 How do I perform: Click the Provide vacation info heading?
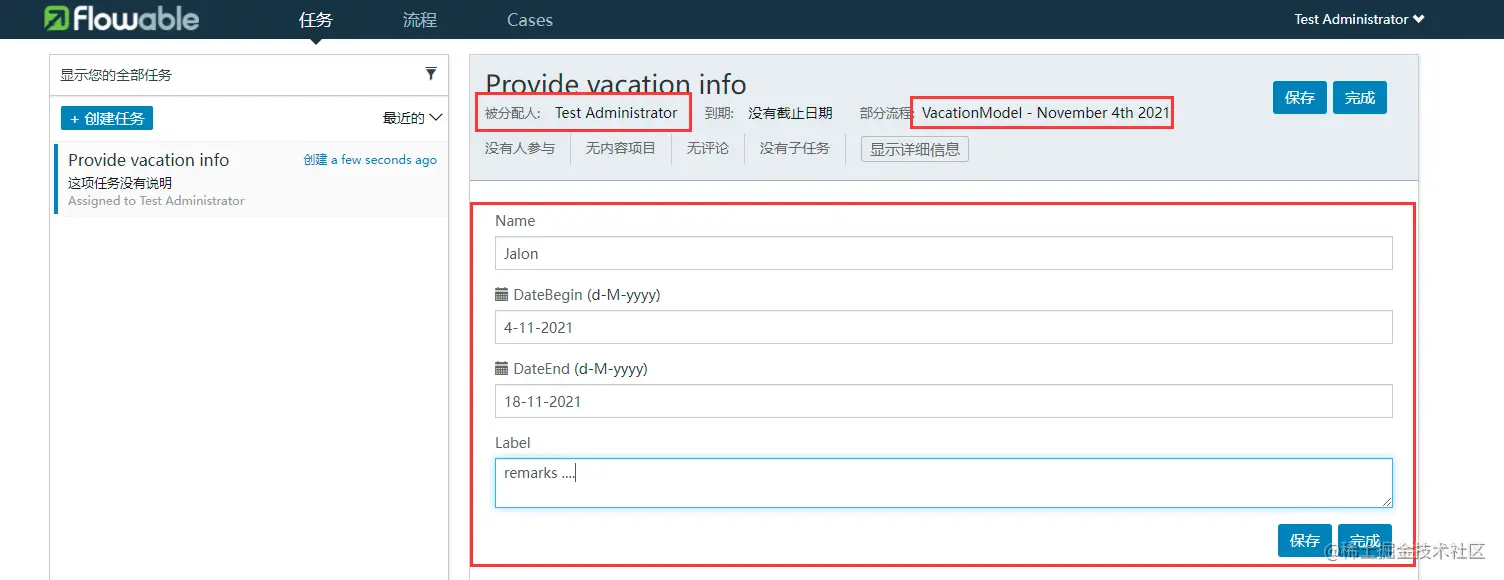pyautogui.click(x=616, y=83)
